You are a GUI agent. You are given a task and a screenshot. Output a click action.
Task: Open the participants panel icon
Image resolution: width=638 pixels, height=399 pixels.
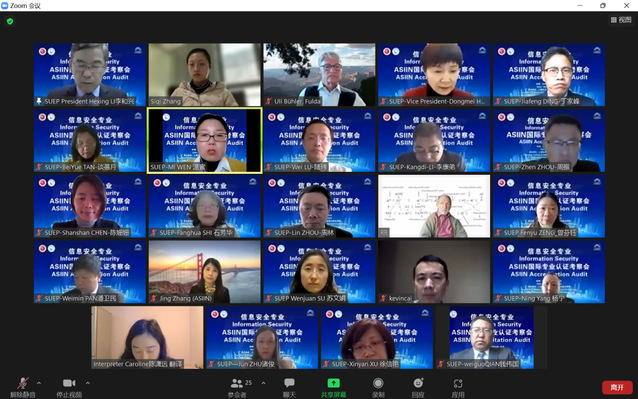pyautogui.click(x=236, y=383)
